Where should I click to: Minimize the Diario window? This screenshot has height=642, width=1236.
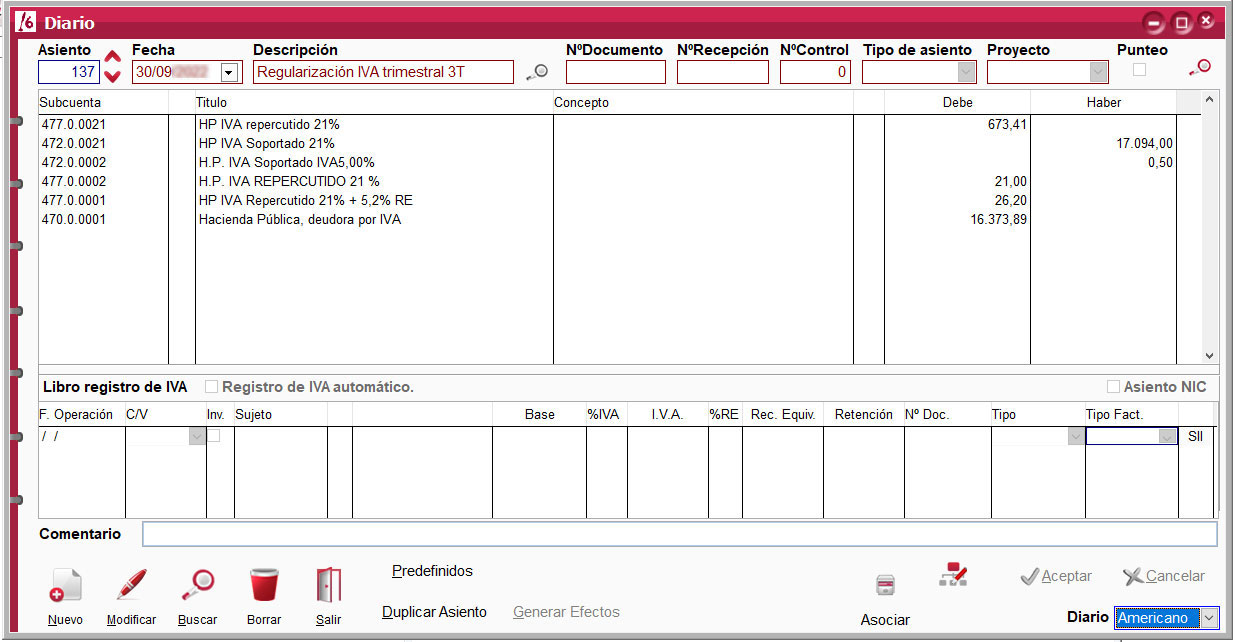(x=1155, y=22)
